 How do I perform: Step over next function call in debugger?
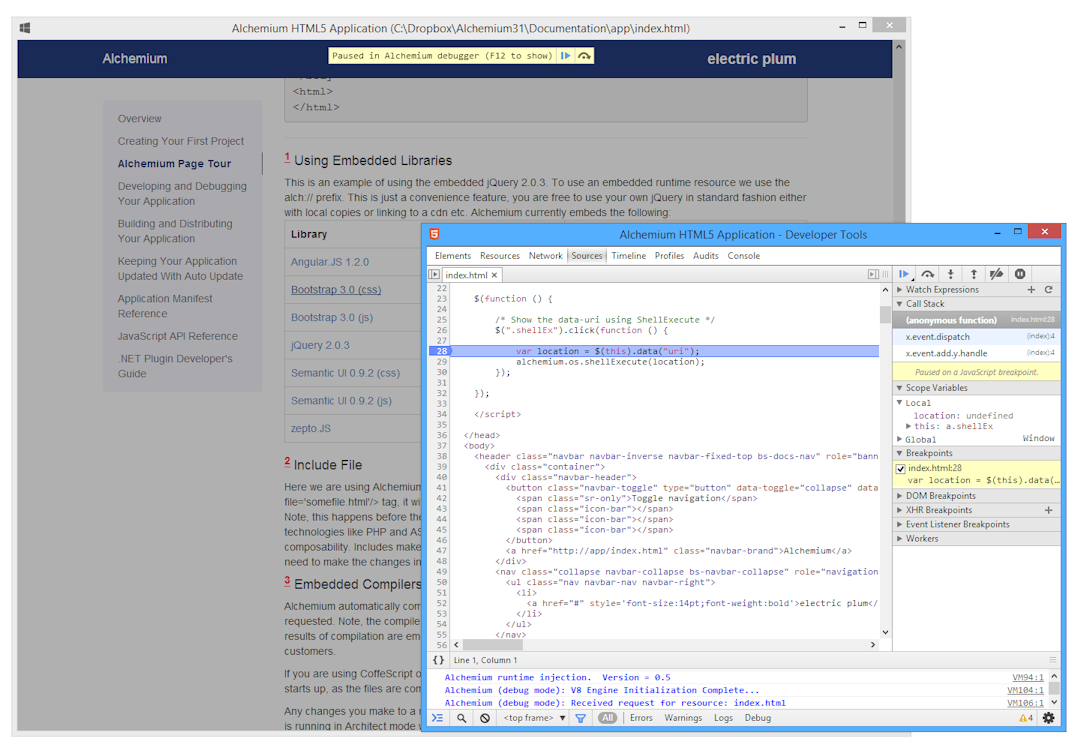click(x=928, y=274)
